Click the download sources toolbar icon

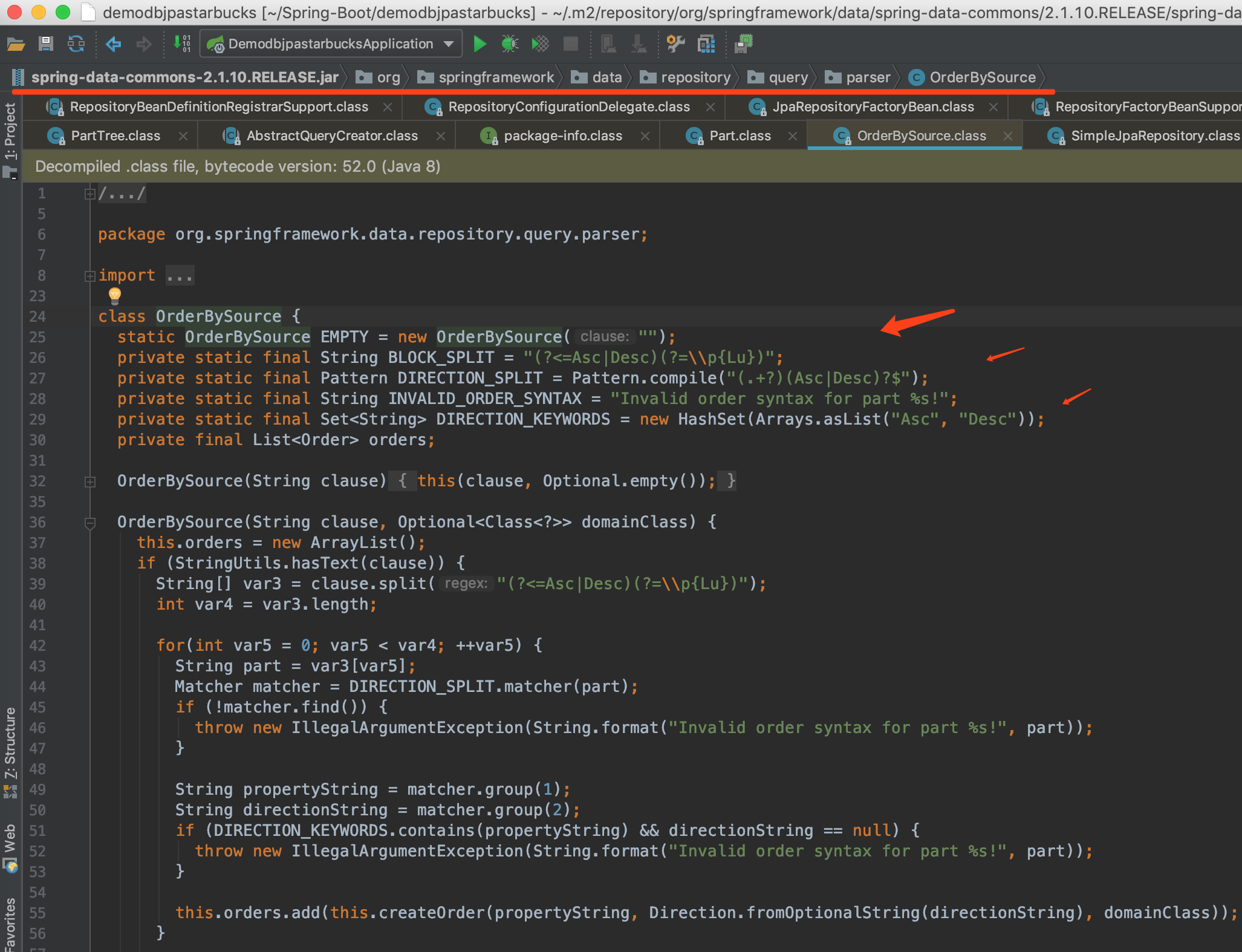pyautogui.click(x=639, y=44)
